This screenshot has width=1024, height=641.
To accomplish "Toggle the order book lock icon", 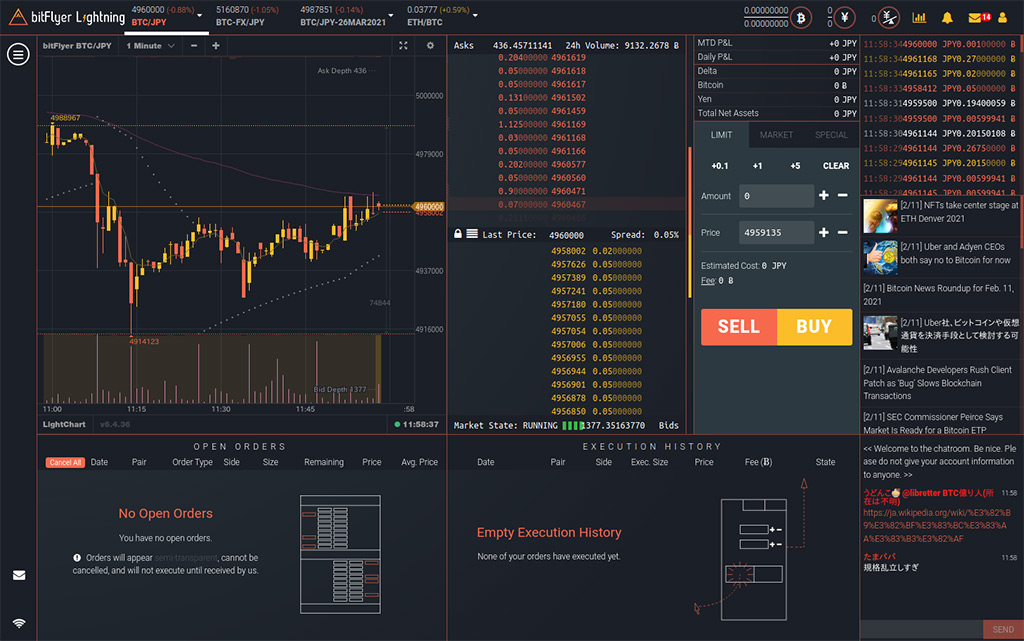I will 458,234.
